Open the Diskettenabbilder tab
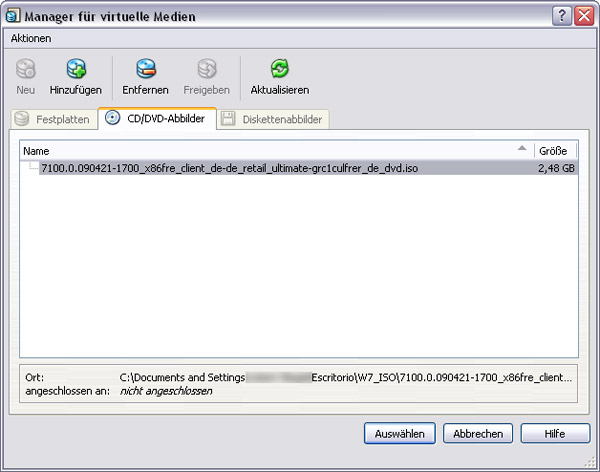600x472 pixels. (273, 120)
